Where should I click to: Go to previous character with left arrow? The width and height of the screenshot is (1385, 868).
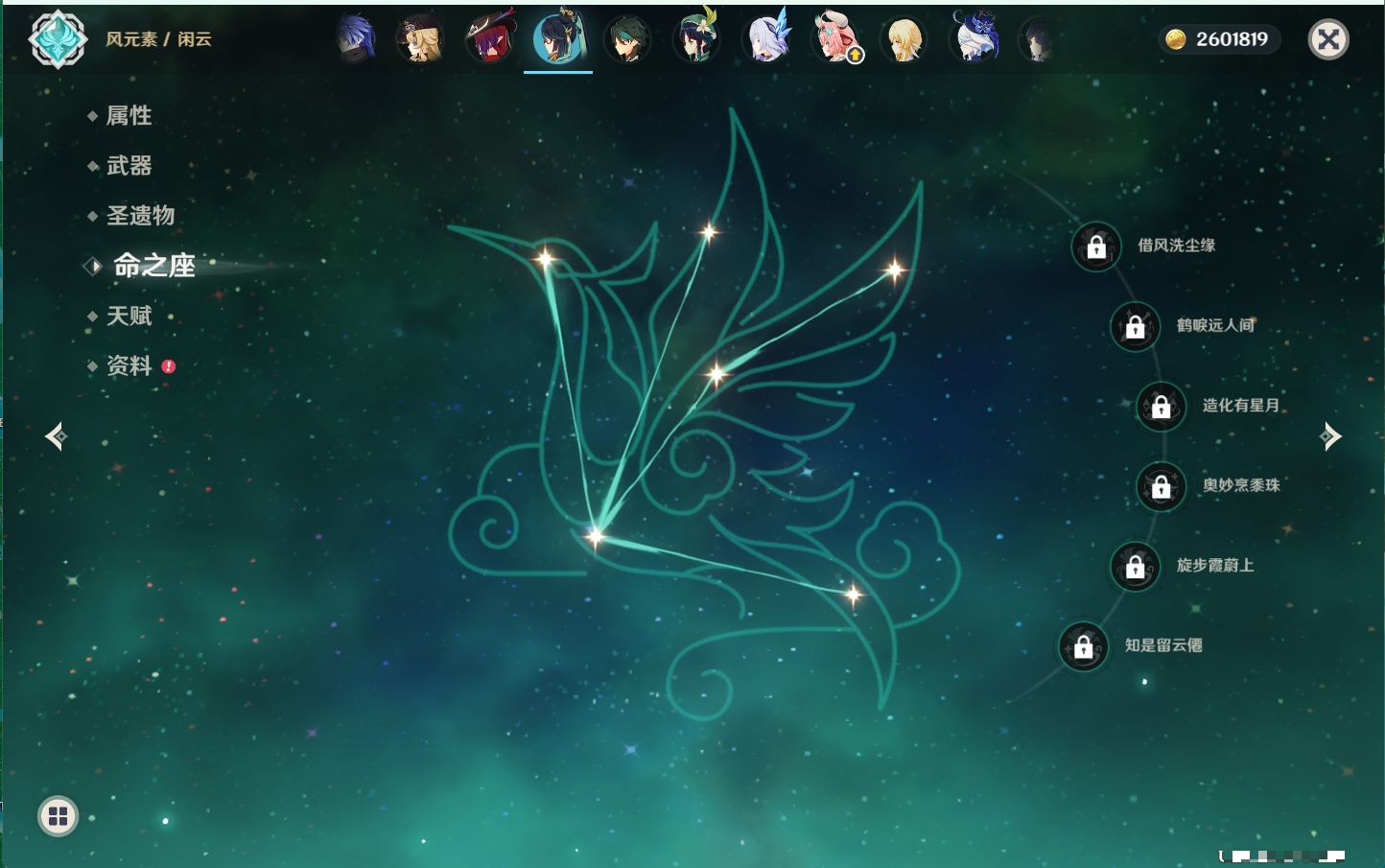(x=56, y=436)
